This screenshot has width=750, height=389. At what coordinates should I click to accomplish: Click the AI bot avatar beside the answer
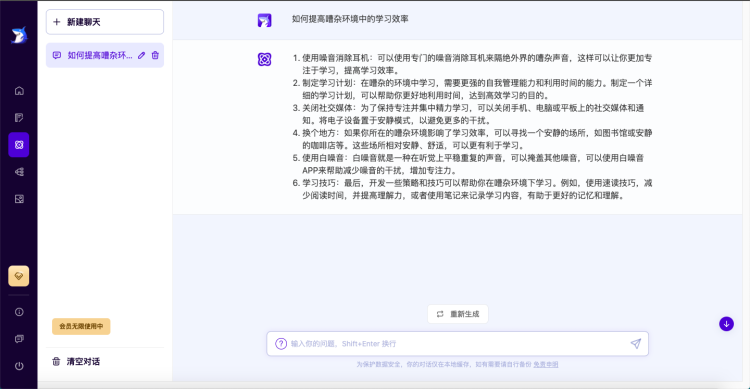pos(265,59)
